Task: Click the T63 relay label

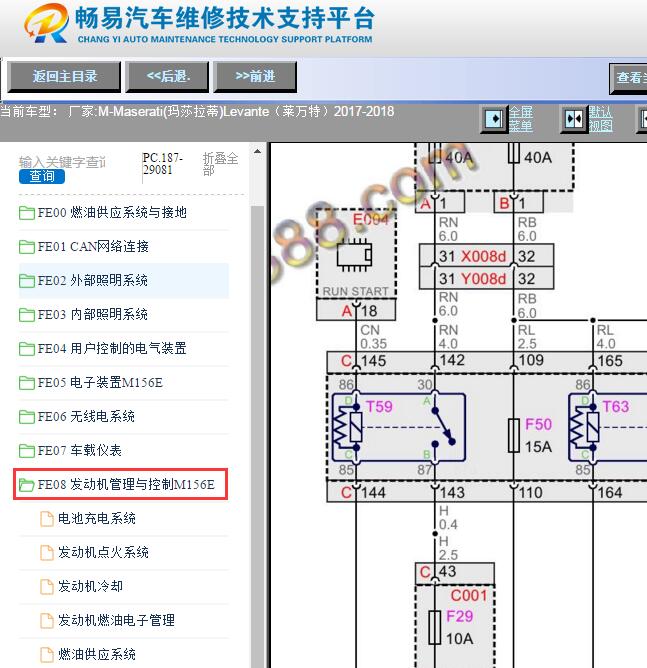Action: tap(615, 406)
